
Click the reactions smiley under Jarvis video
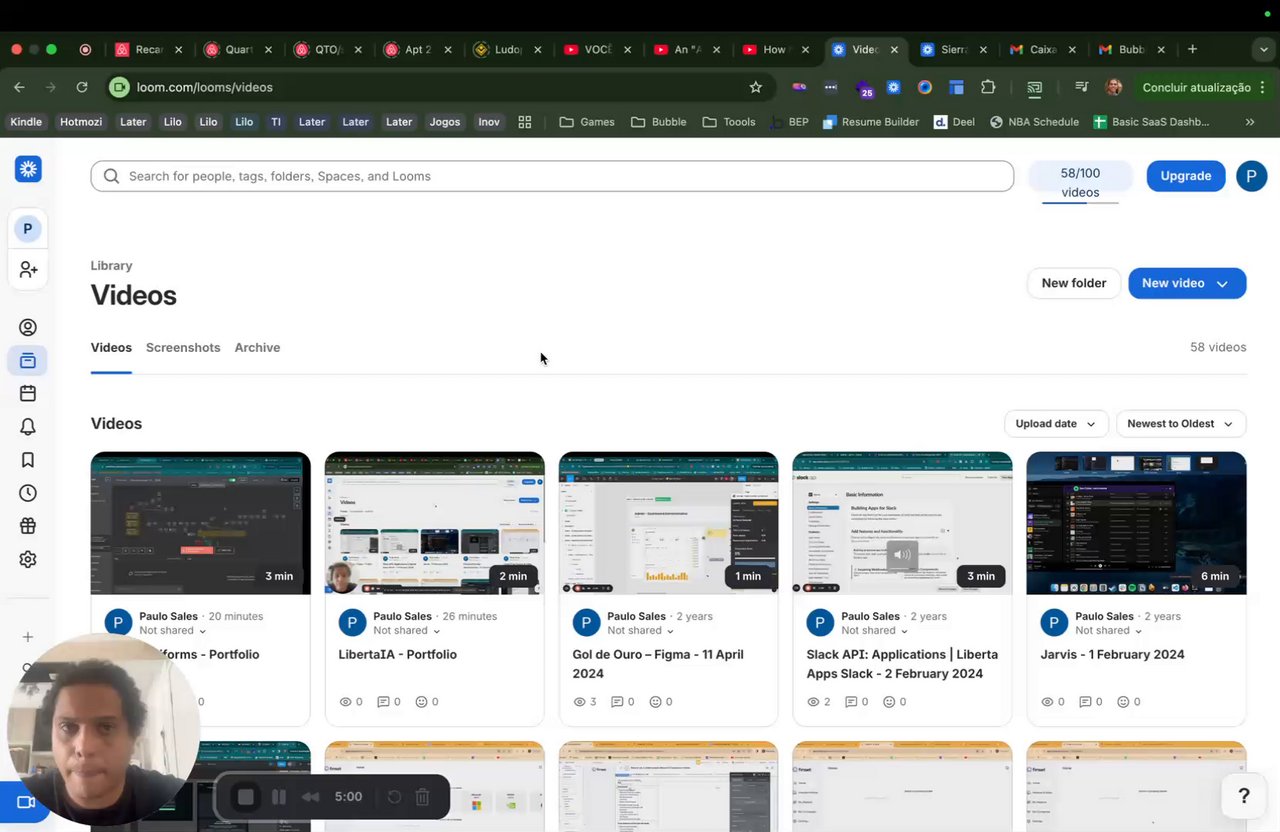click(1123, 702)
